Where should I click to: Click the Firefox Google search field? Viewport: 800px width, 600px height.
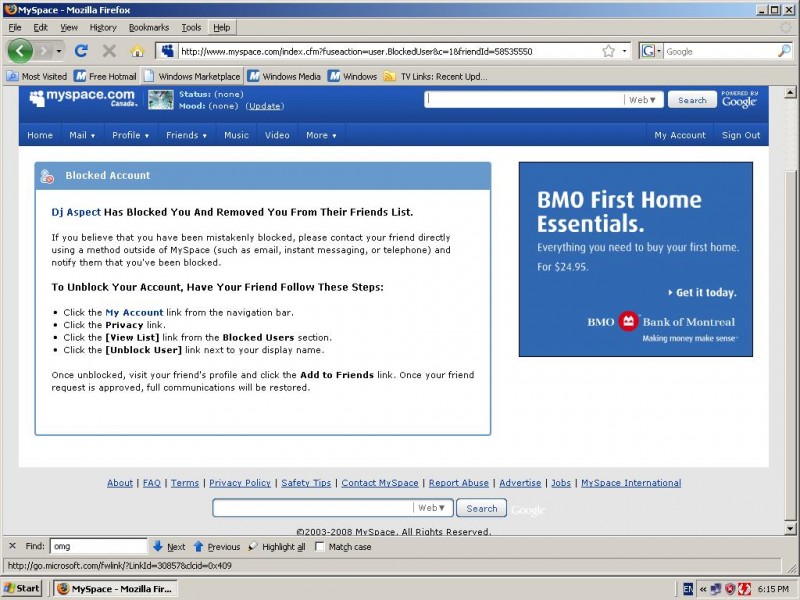(720, 52)
